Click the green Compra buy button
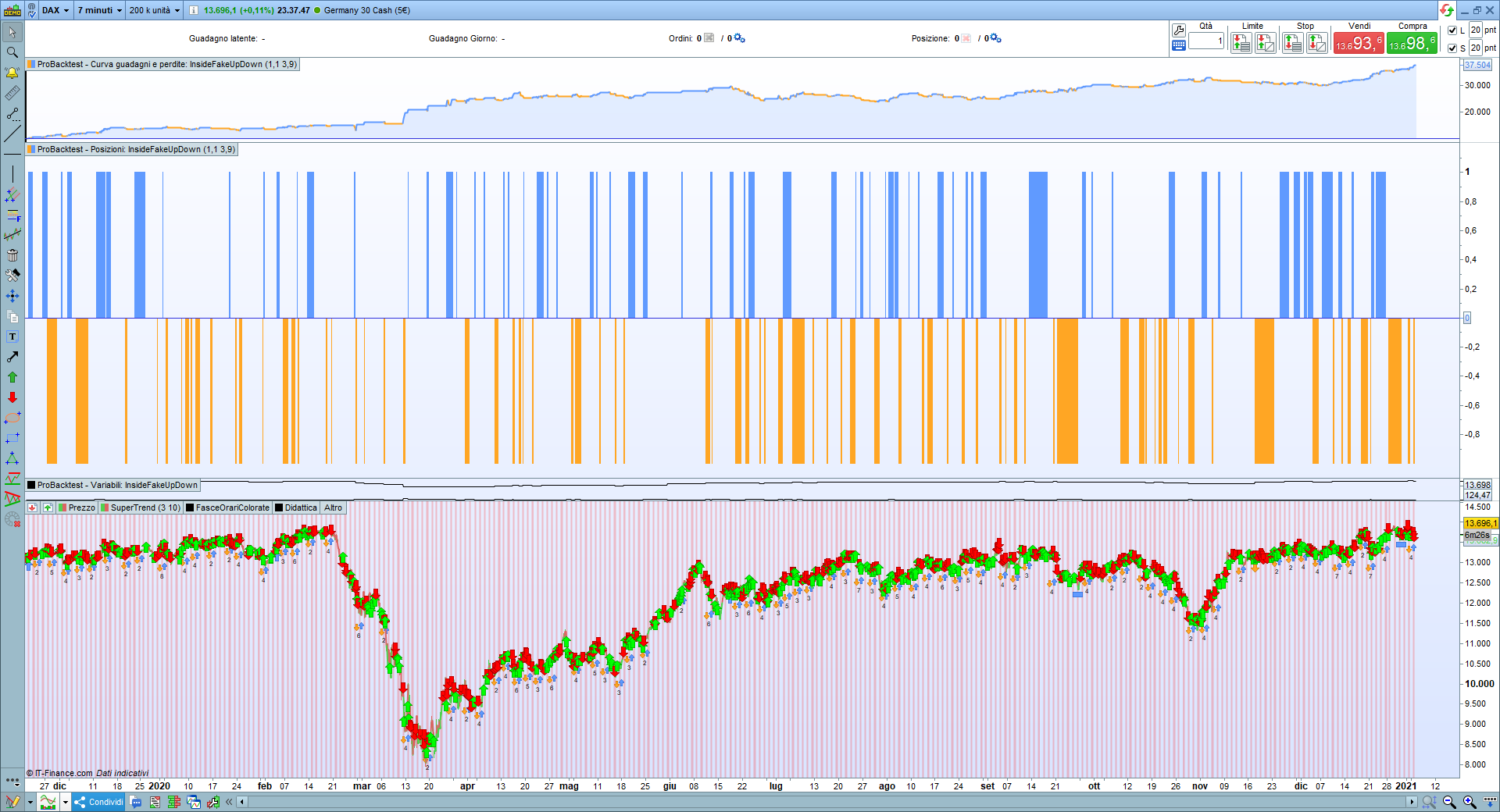The image size is (1500, 812). [x=1412, y=44]
